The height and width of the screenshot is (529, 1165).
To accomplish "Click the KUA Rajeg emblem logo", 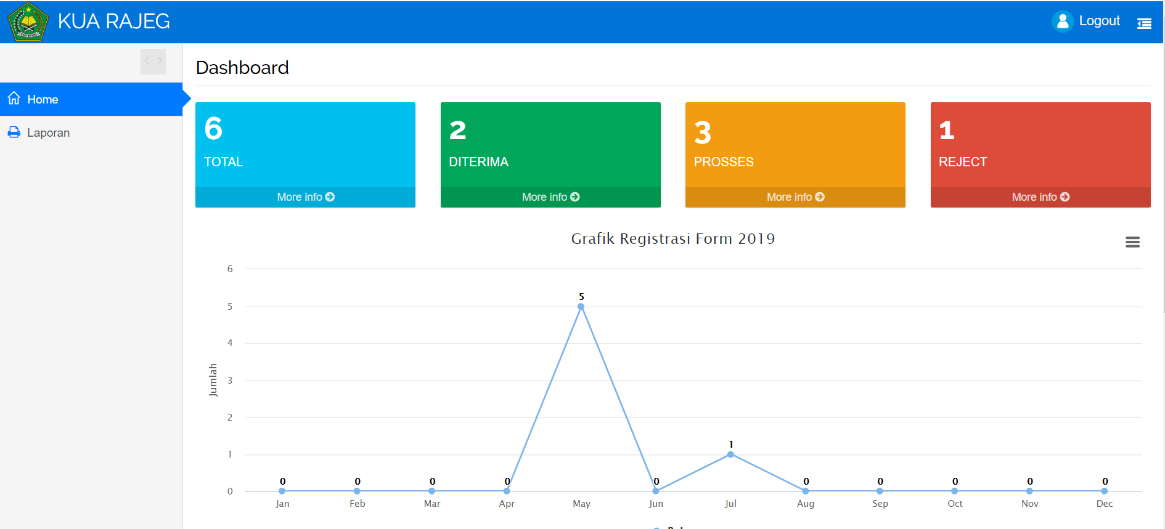I will (x=28, y=22).
